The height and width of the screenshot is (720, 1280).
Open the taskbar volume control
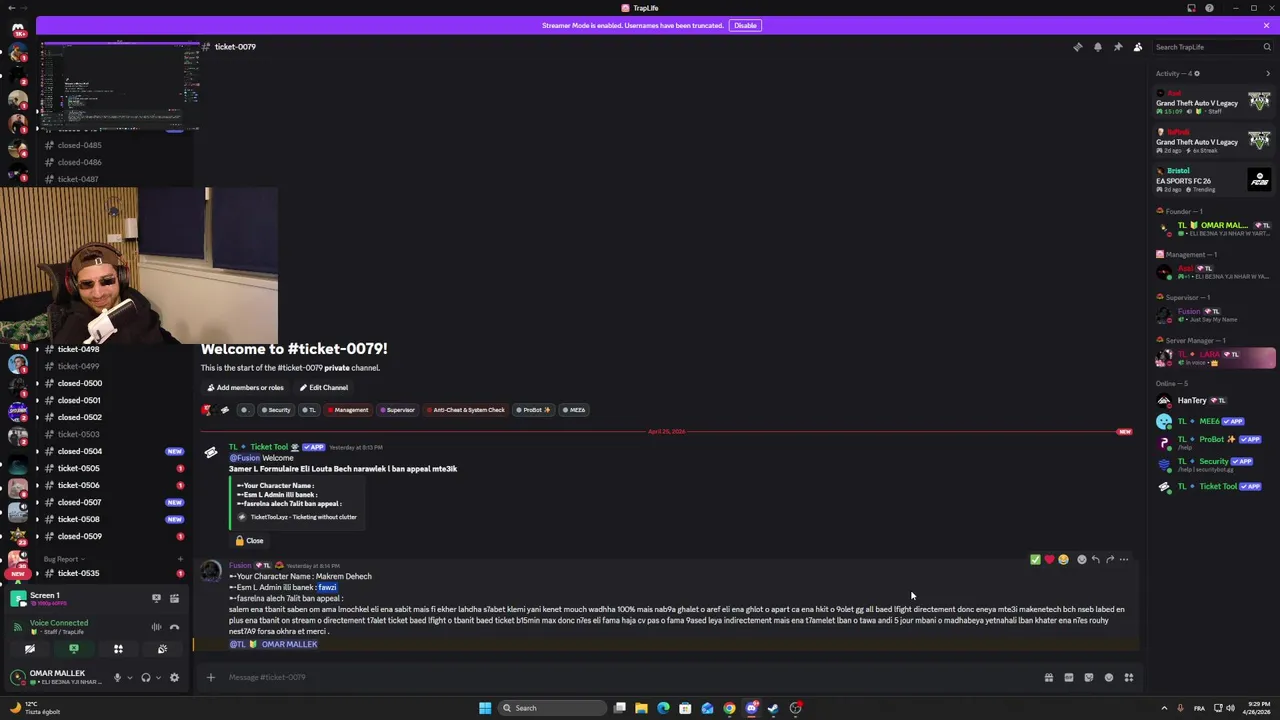click(1230, 708)
